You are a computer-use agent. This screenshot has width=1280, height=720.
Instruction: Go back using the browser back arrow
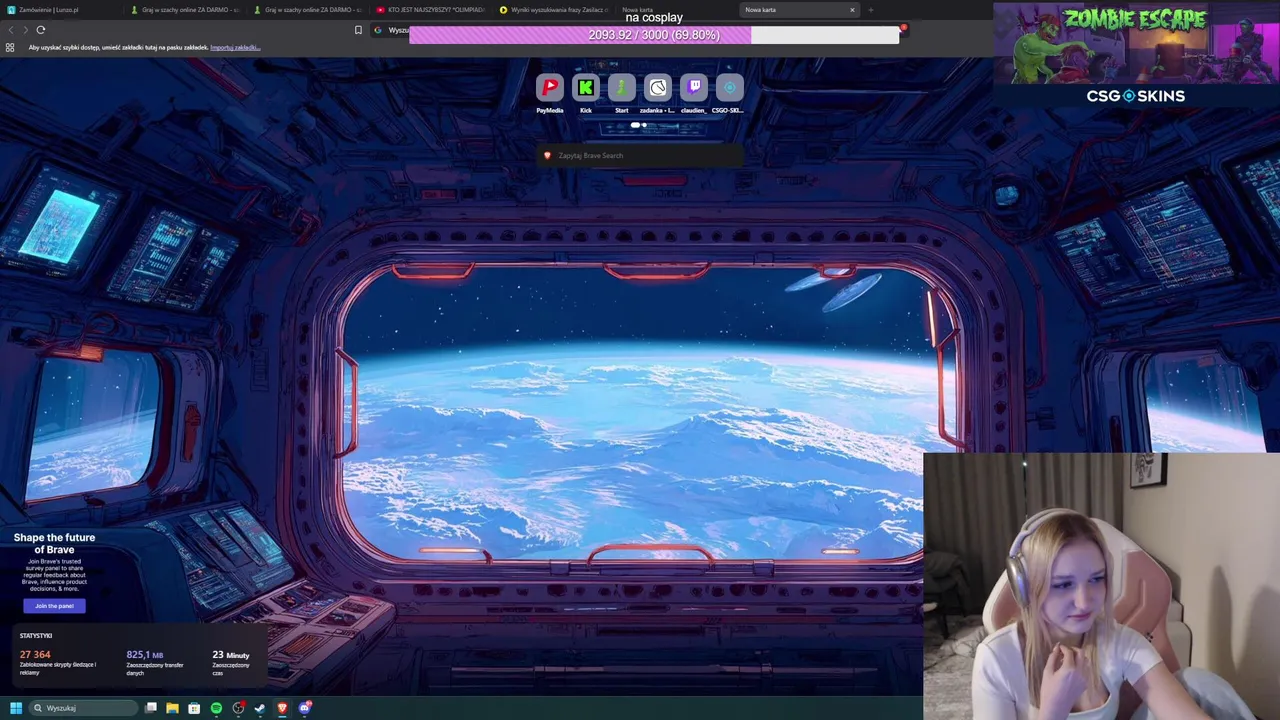click(11, 30)
